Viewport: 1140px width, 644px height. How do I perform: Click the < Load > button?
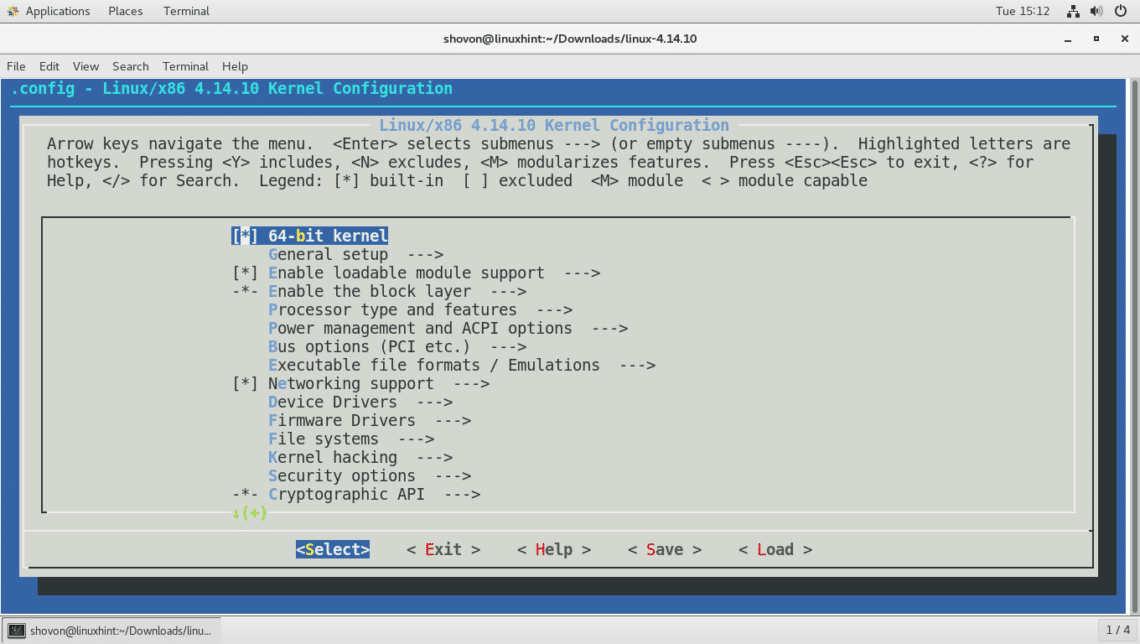pyautogui.click(x=775, y=550)
